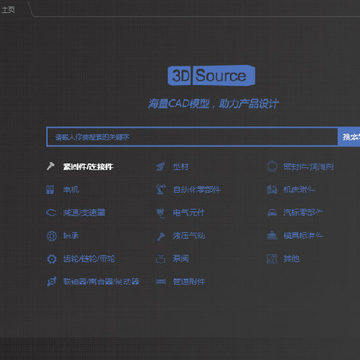Click the ring icon for 密封件/润滑剂
The width and height of the screenshot is (360, 360).
pyautogui.click(x=272, y=166)
